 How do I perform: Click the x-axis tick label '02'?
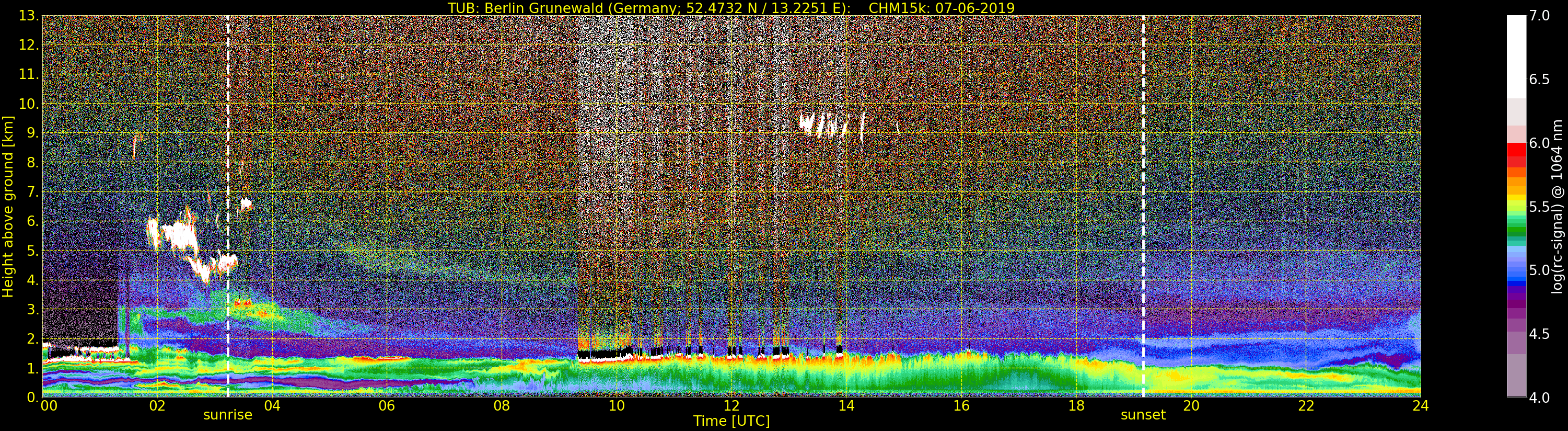[x=157, y=406]
